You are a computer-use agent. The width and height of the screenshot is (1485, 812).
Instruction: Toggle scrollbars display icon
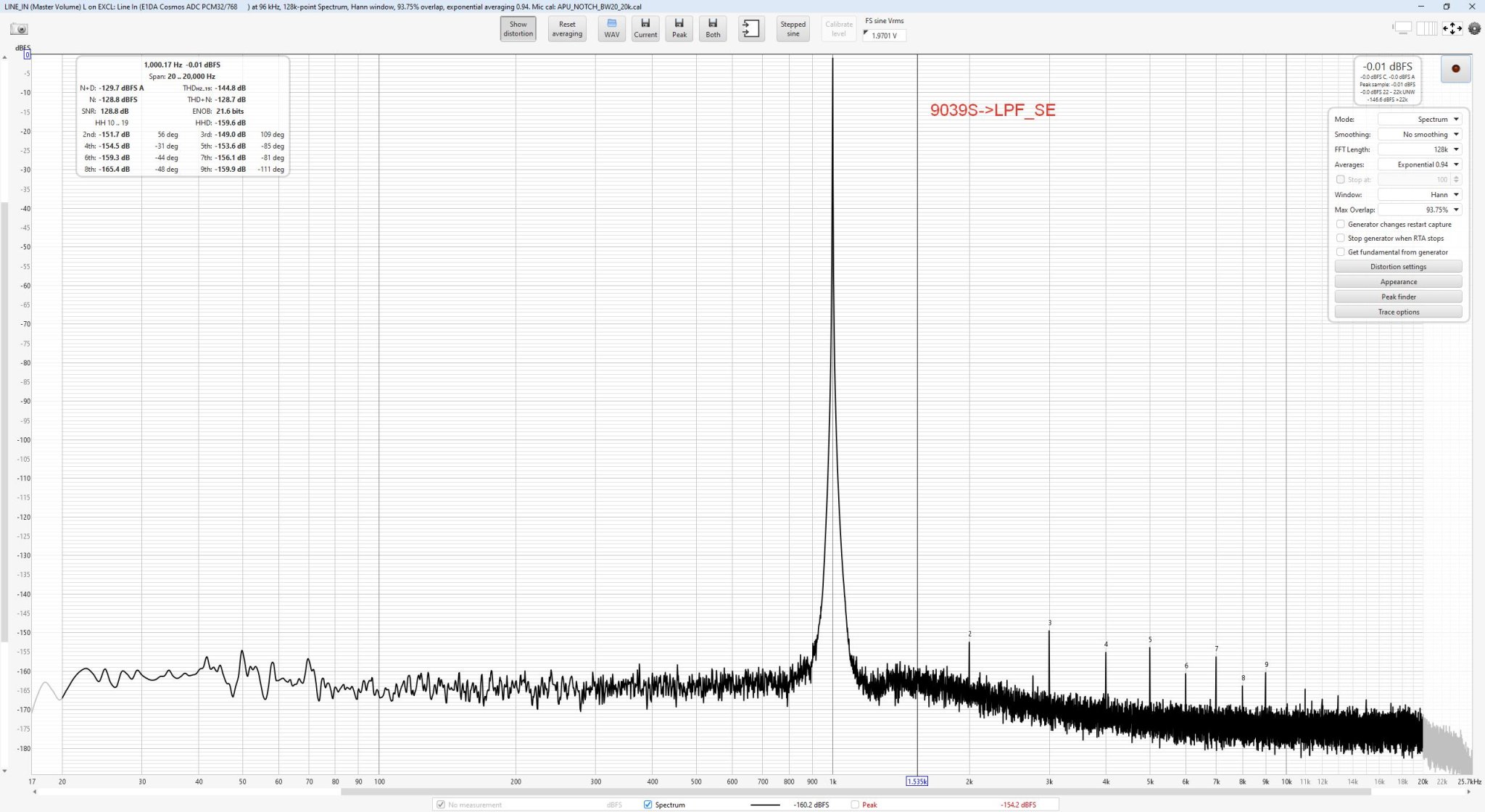1402,28
